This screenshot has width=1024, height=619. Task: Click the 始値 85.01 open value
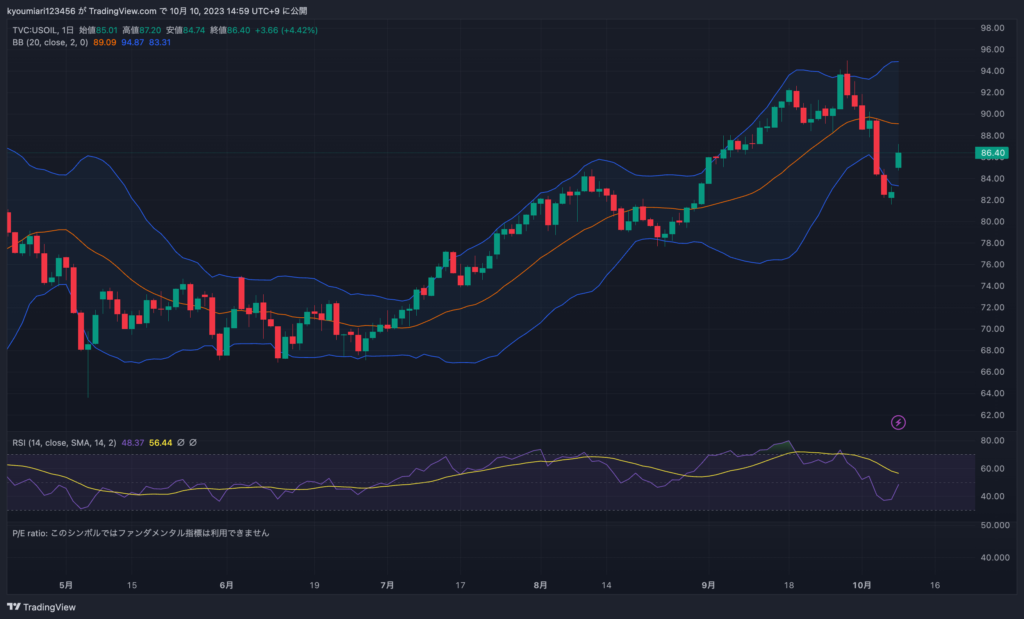click(x=98, y=30)
